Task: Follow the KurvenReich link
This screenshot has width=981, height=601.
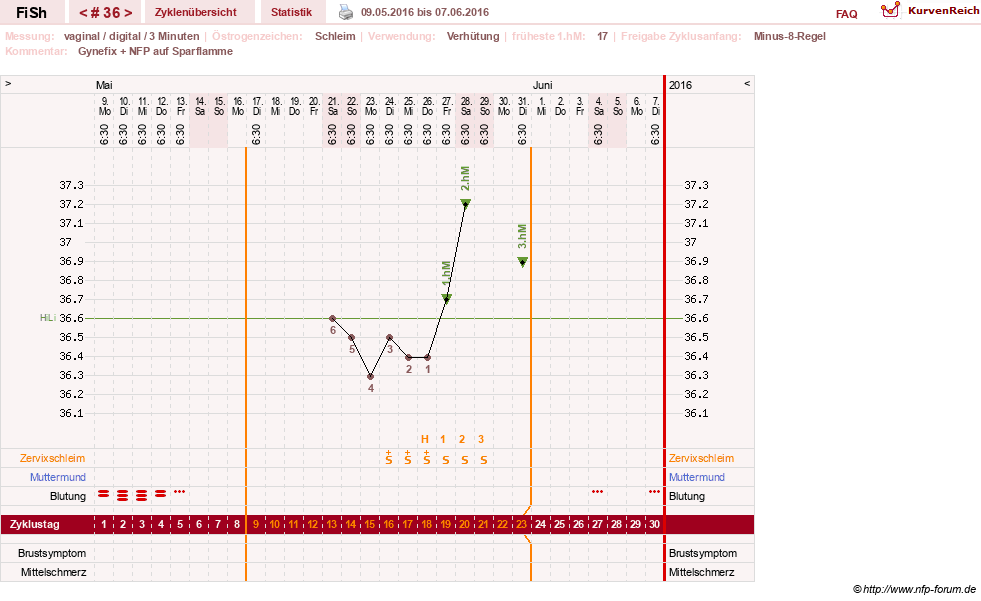Action: point(943,11)
